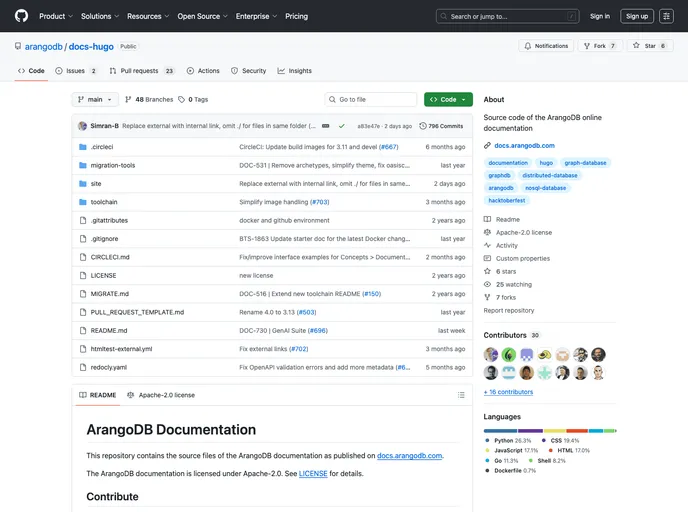The height and width of the screenshot is (512, 688).
Task: Click the nosql-database topic tag
Action: tap(545, 188)
